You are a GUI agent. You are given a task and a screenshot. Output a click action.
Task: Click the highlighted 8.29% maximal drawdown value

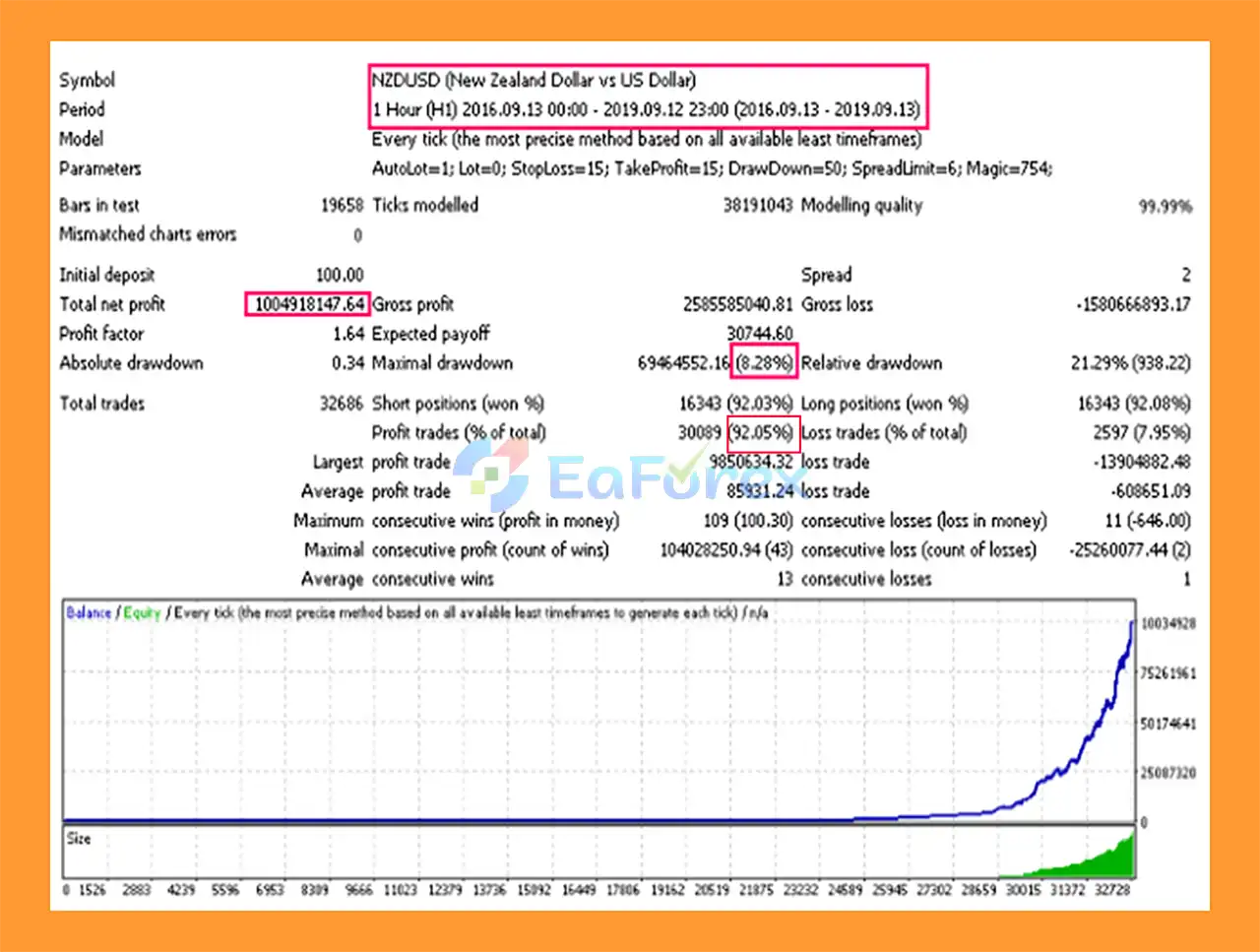(x=765, y=363)
